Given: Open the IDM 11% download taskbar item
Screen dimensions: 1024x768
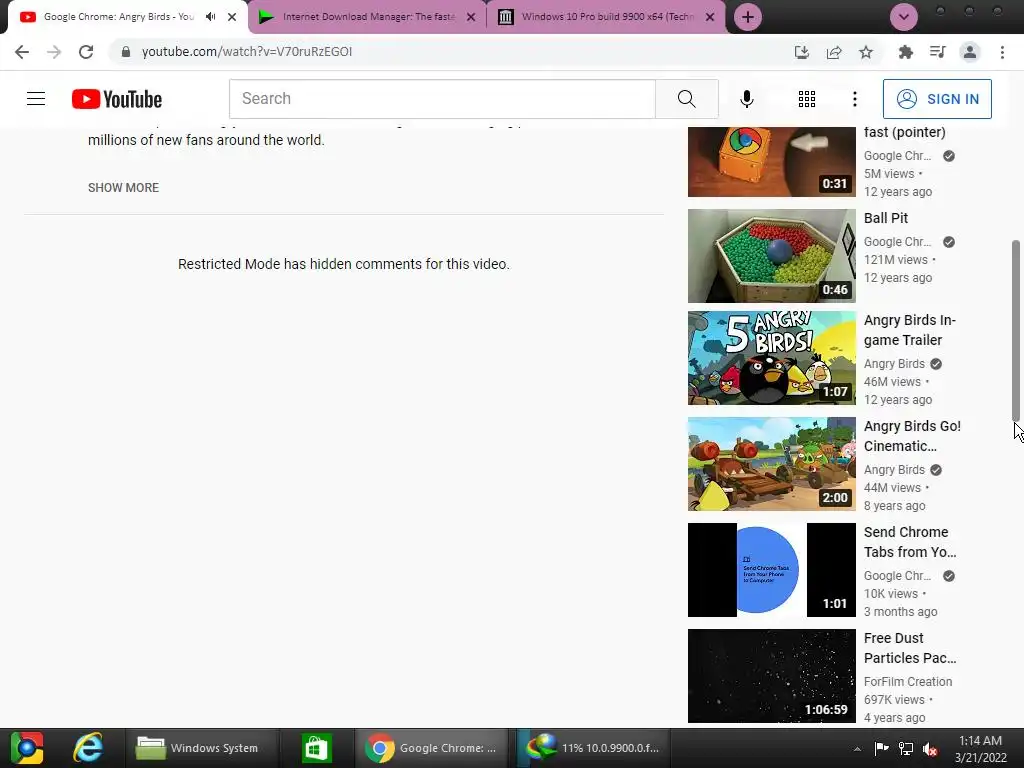Looking at the screenshot, I should 594,748.
